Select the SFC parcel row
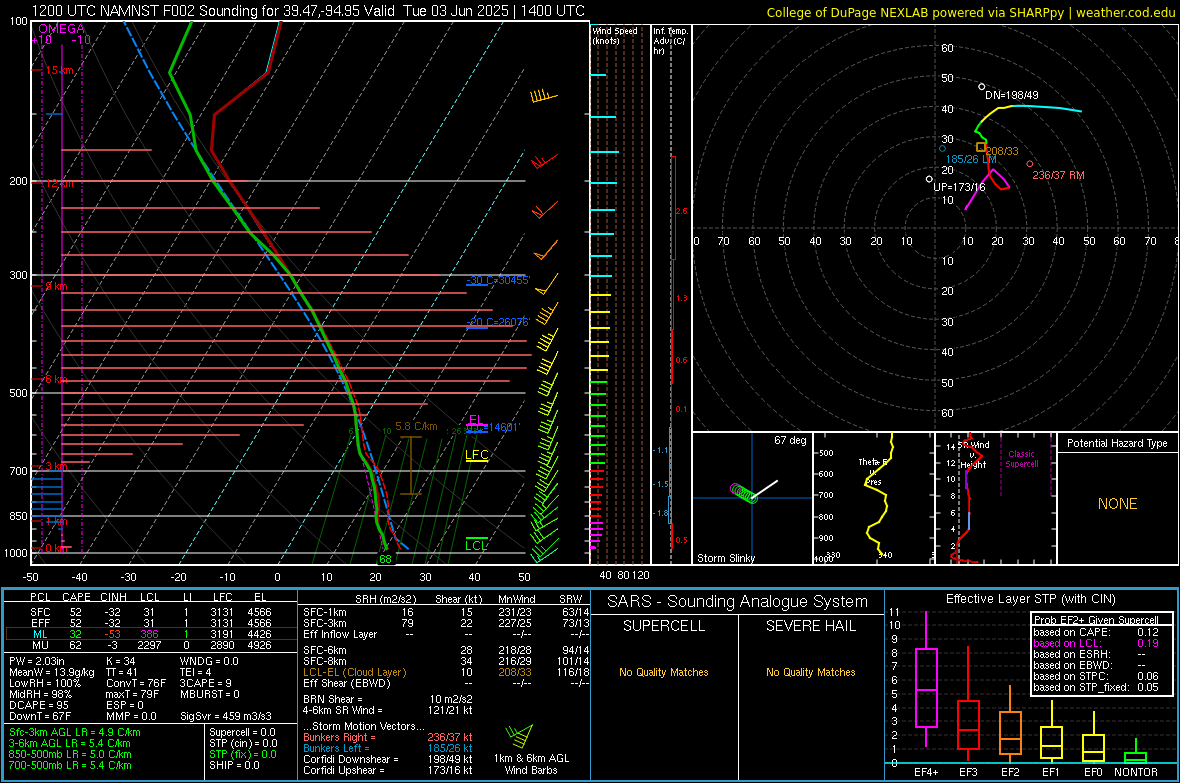This screenshot has width=1180, height=783. 151,612
